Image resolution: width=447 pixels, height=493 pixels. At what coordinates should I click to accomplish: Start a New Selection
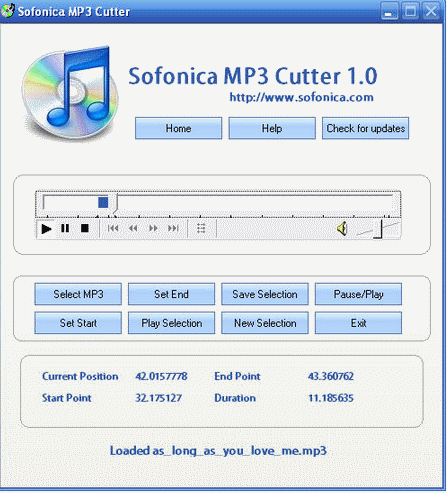(265, 323)
